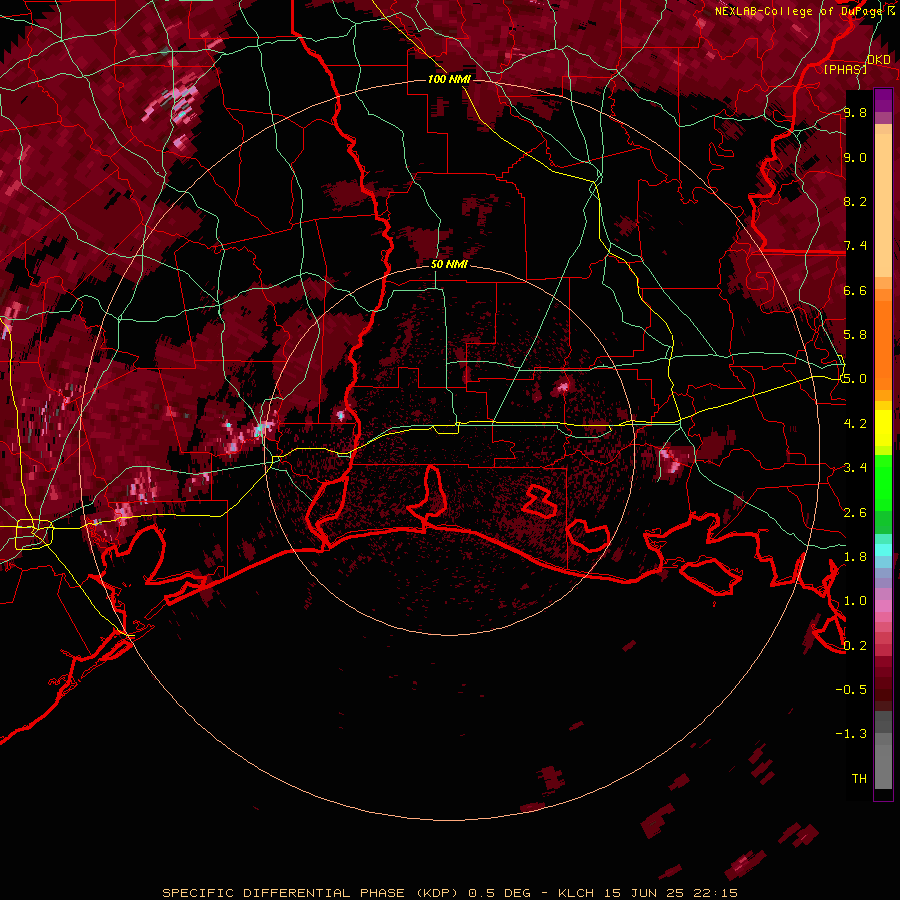The height and width of the screenshot is (900, 900).
Task: Click the 7.4 value on the color scale
Action: click(855, 246)
